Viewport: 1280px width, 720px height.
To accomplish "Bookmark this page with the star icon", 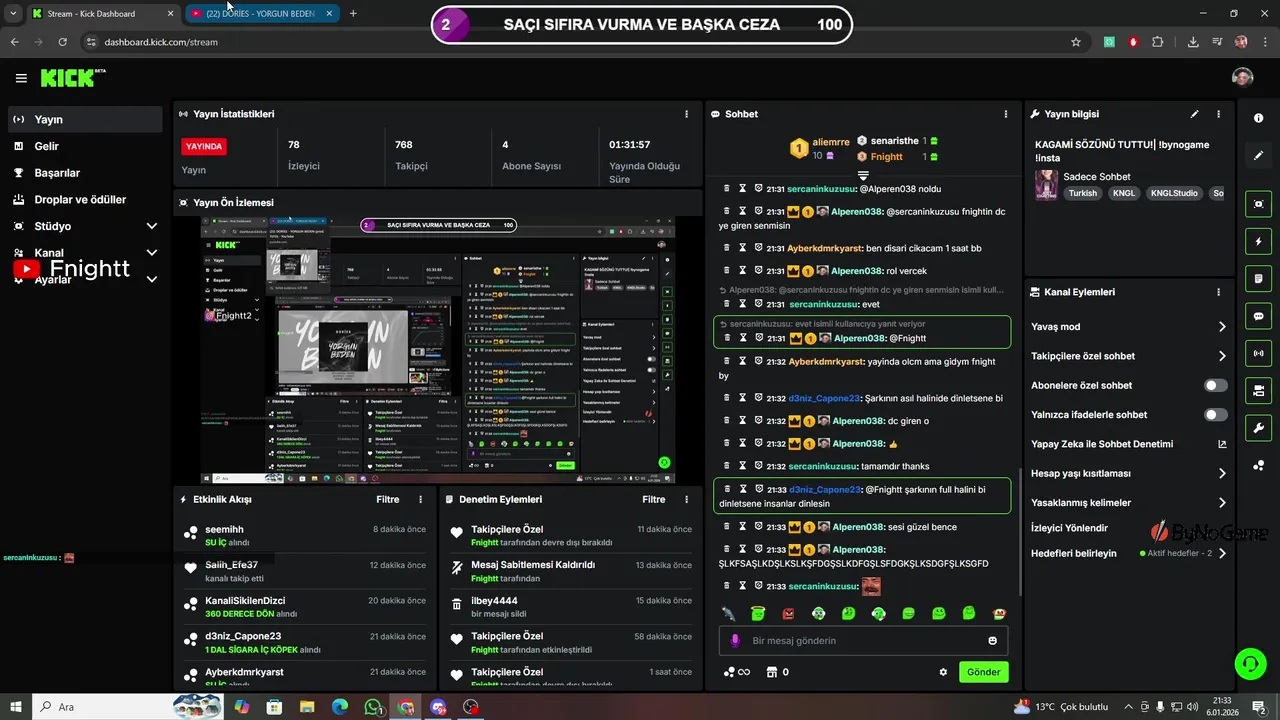I will tap(1076, 42).
